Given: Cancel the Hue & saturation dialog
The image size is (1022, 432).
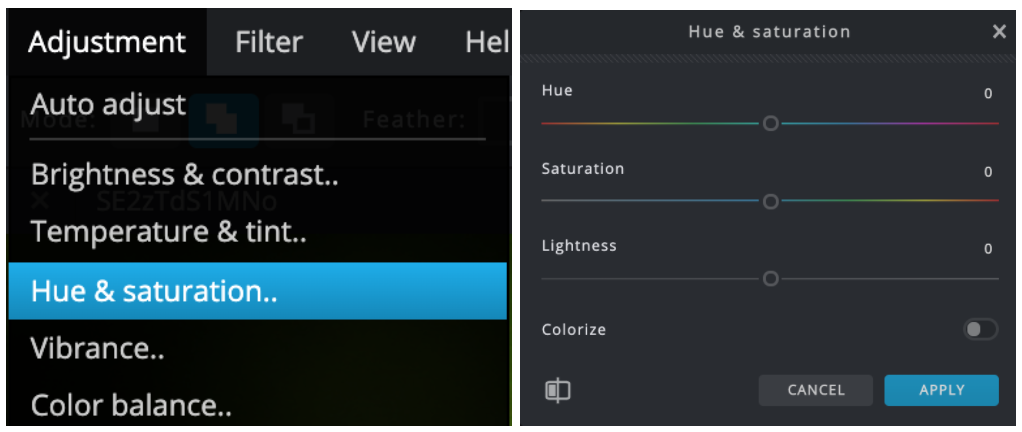Looking at the screenshot, I should (x=815, y=390).
